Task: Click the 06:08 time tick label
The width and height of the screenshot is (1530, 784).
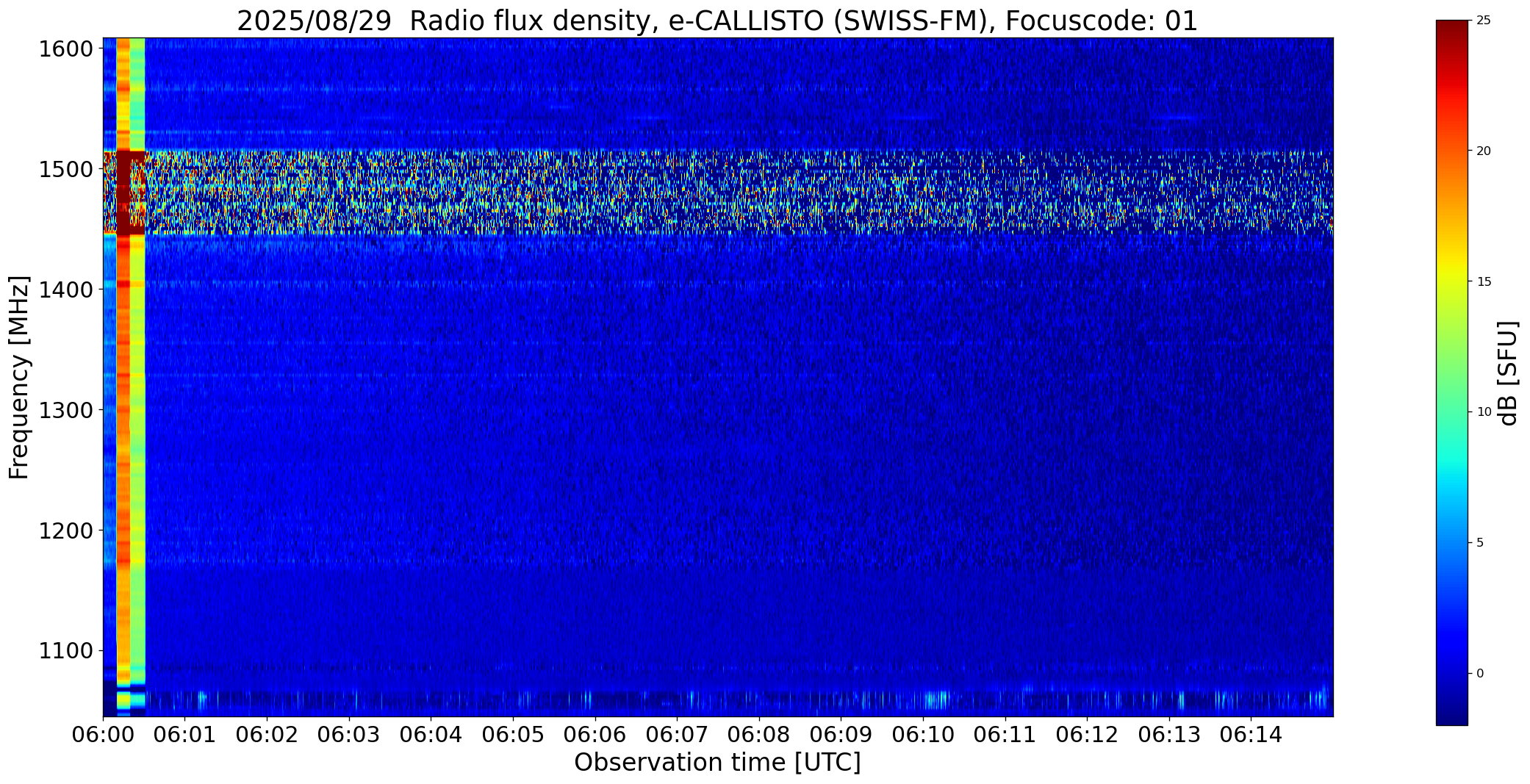Action: tap(759, 735)
